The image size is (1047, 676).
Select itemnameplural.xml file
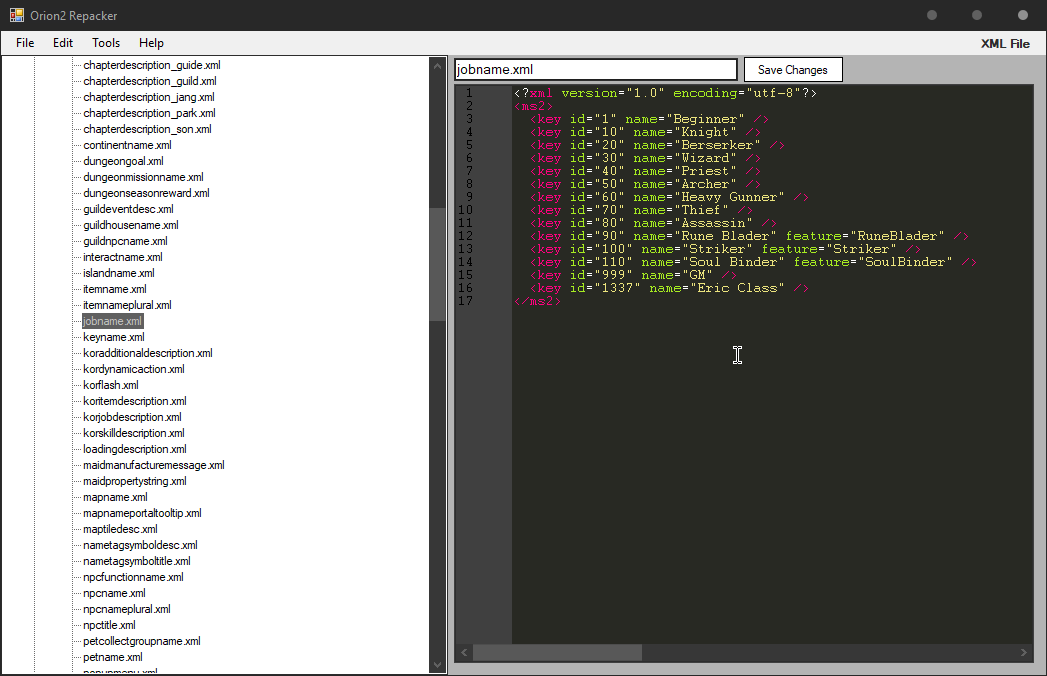tap(127, 305)
